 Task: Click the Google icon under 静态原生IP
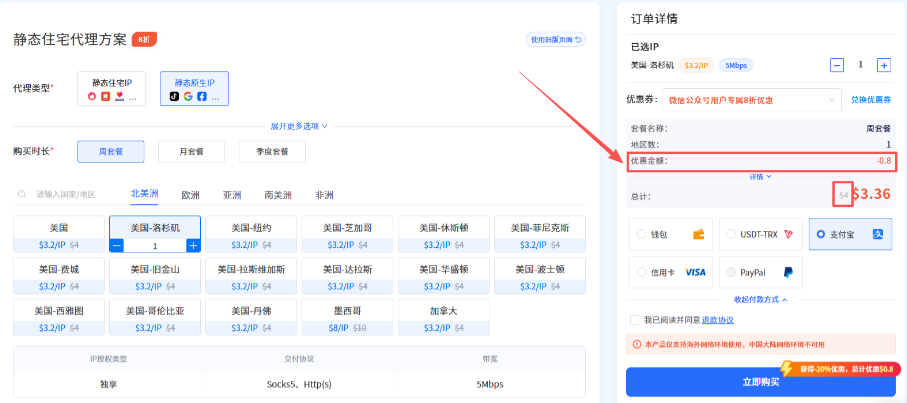click(x=188, y=97)
